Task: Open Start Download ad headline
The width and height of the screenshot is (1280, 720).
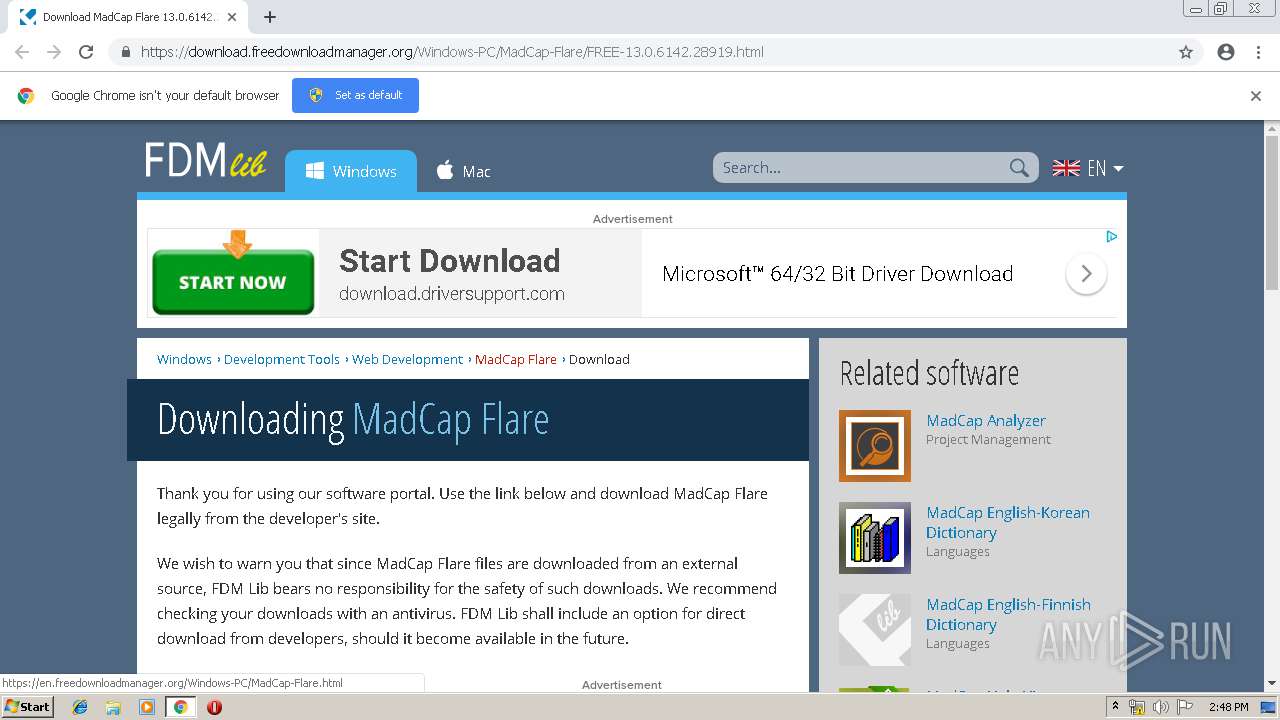Action: click(x=450, y=261)
